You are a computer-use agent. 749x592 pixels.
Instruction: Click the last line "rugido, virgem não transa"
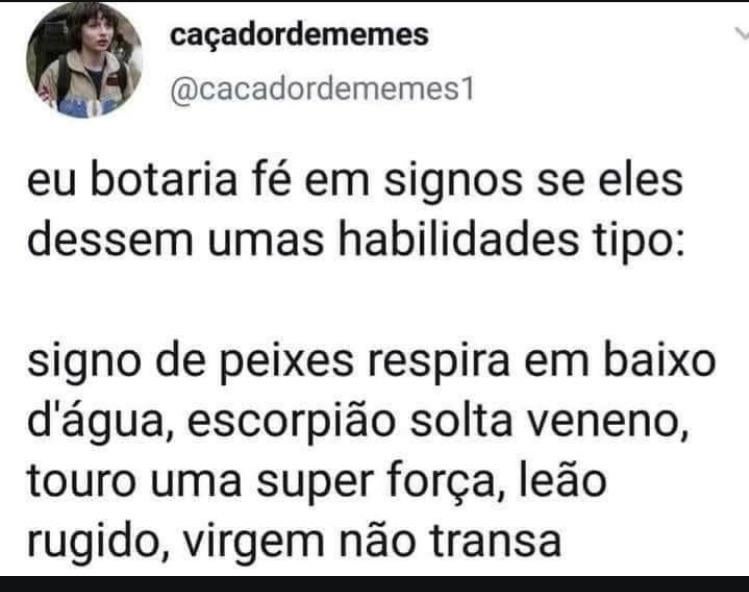[294, 542]
